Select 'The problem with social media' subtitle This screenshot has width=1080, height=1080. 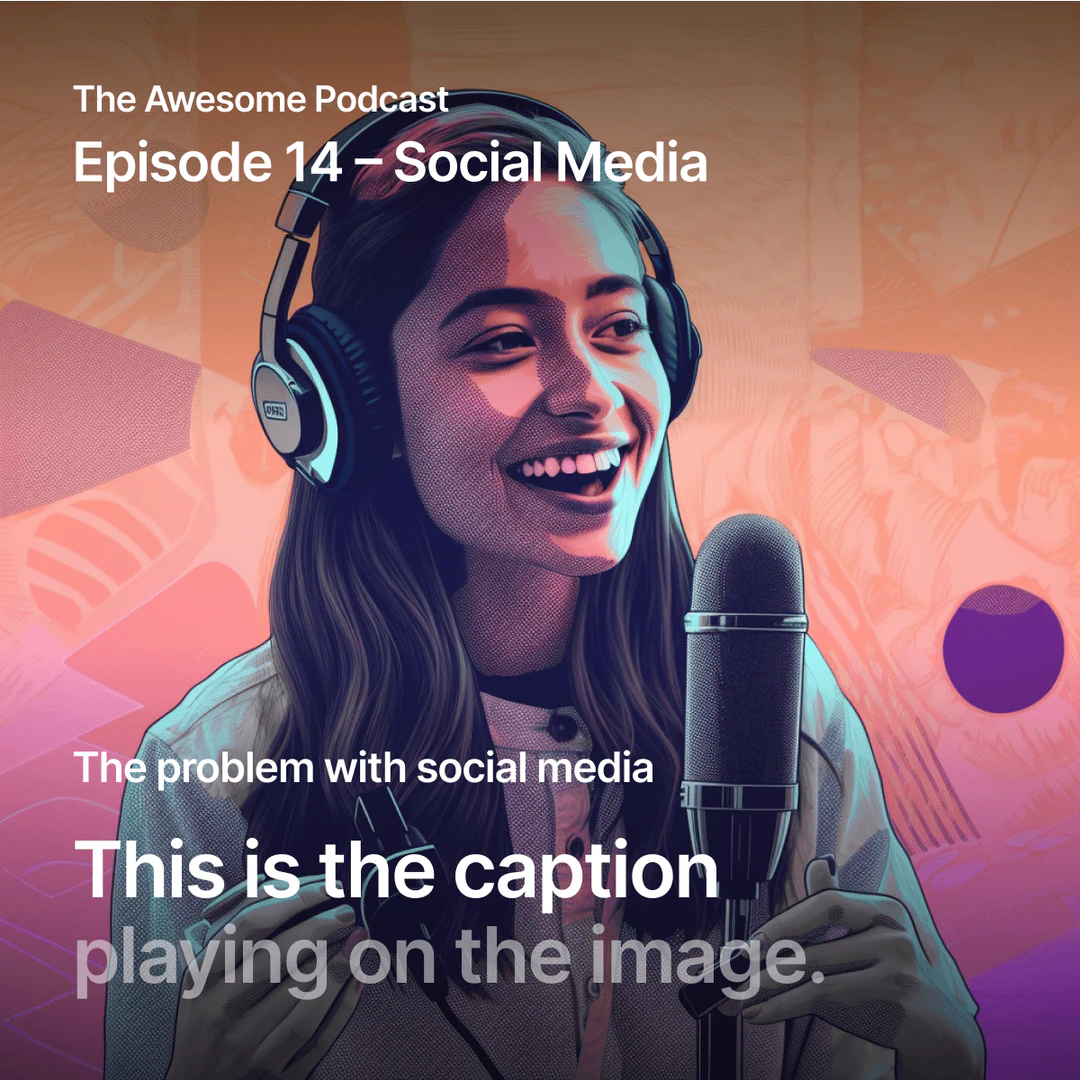pyautogui.click(x=364, y=768)
